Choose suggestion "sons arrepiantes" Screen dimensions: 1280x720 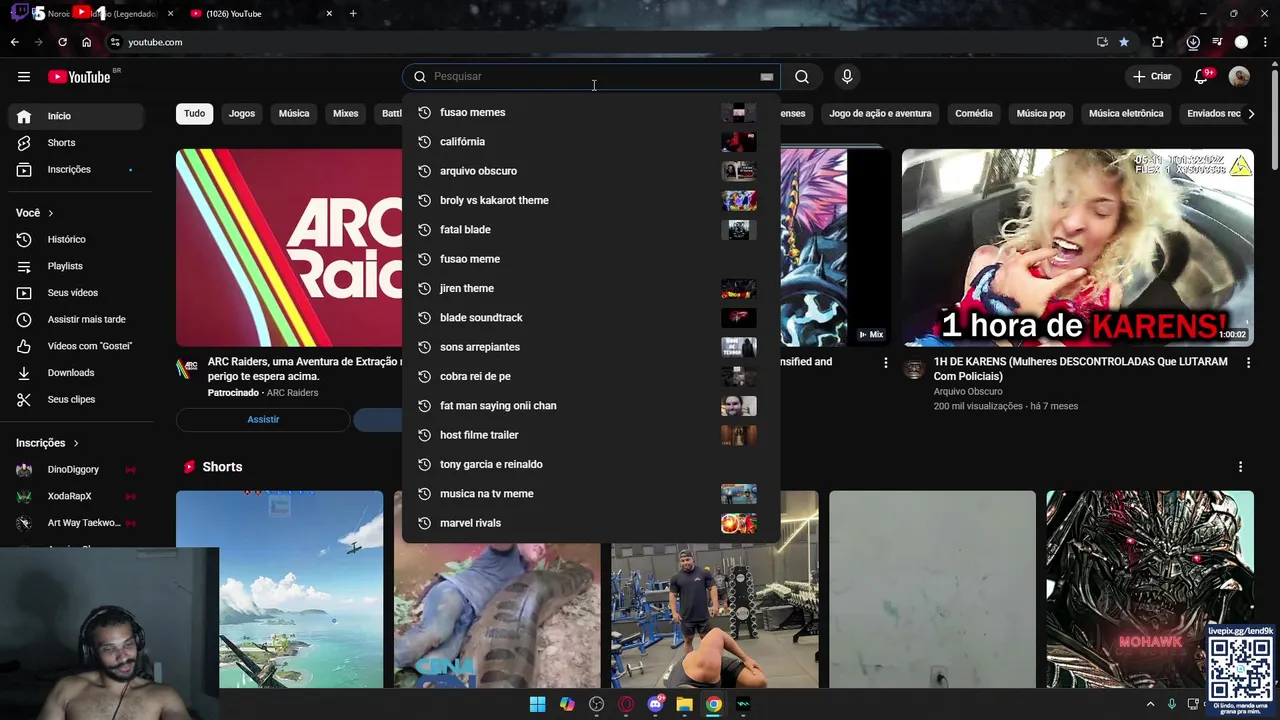click(x=591, y=347)
